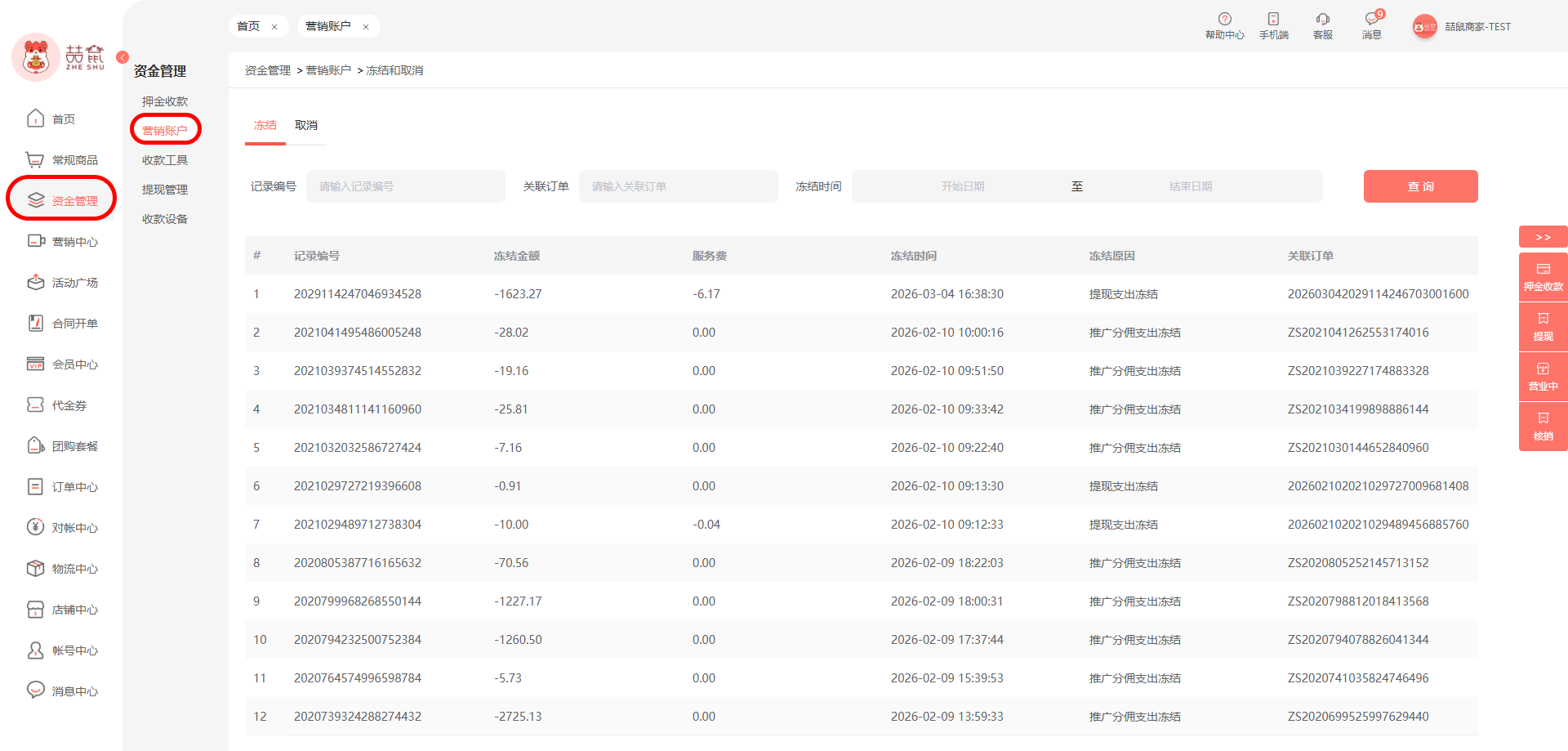This screenshot has width=1568, height=751.
Task: Switch to the 取消 tab
Action: click(306, 125)
